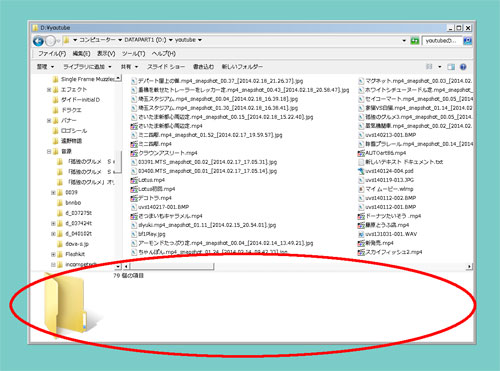Viewport: 500px width, 371px height.
Task: Click the 書き込む burn button
Action: (203, 67)
